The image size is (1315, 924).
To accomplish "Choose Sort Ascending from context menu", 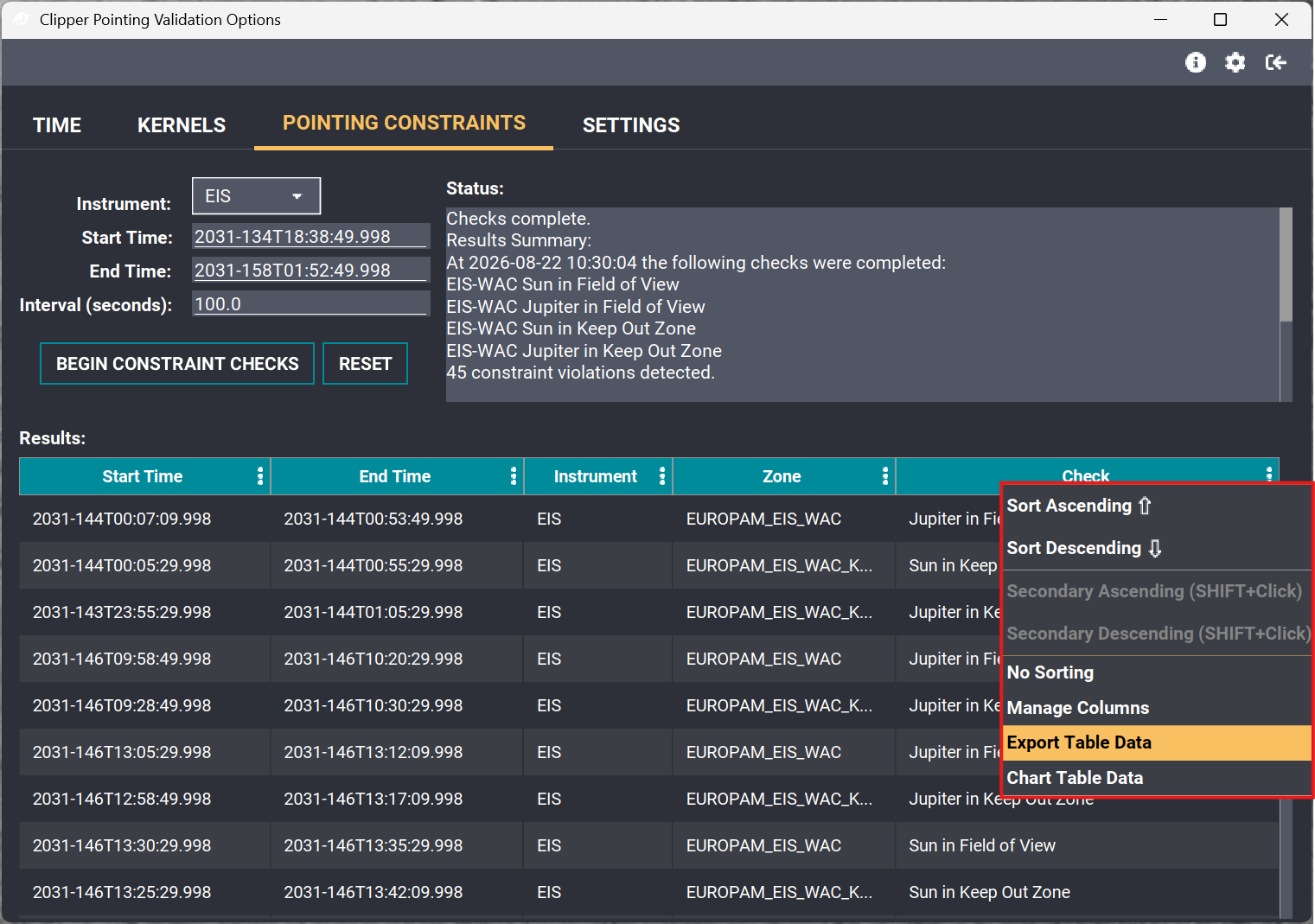I will click(1157, 506).
